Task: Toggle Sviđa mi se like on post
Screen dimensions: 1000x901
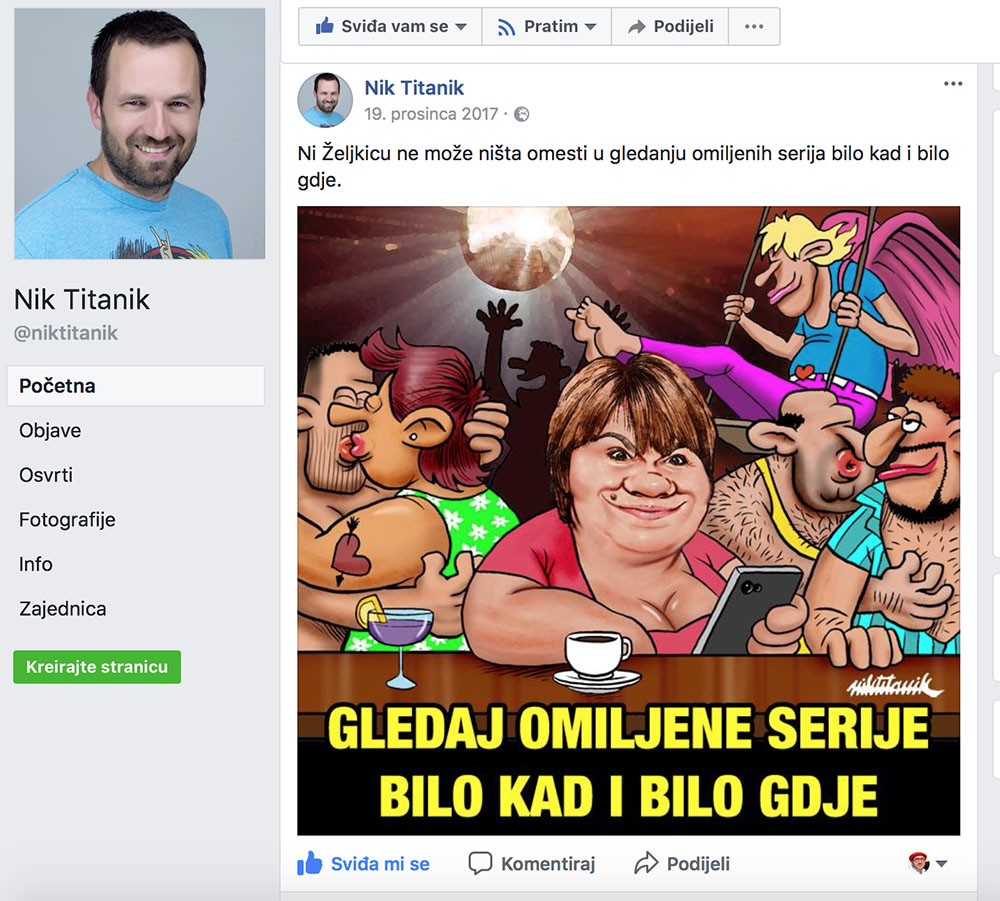Action: (x=364, y=863)
